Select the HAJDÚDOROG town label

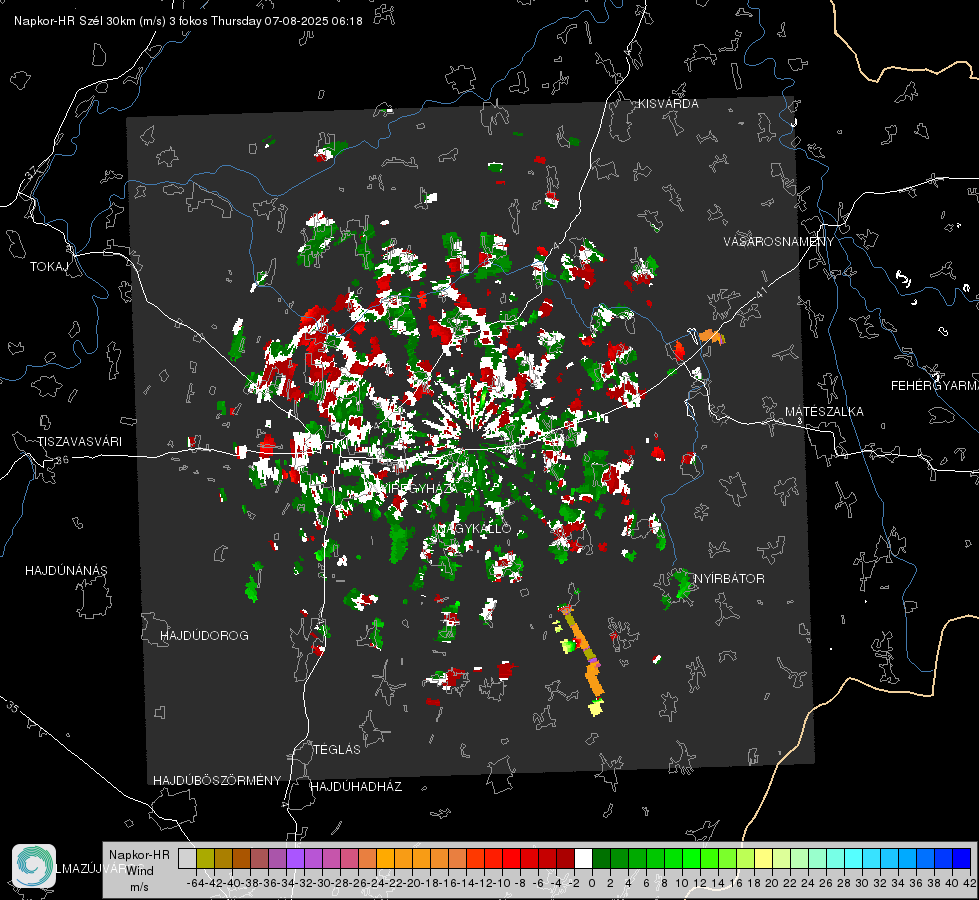(x=204, y=636)
